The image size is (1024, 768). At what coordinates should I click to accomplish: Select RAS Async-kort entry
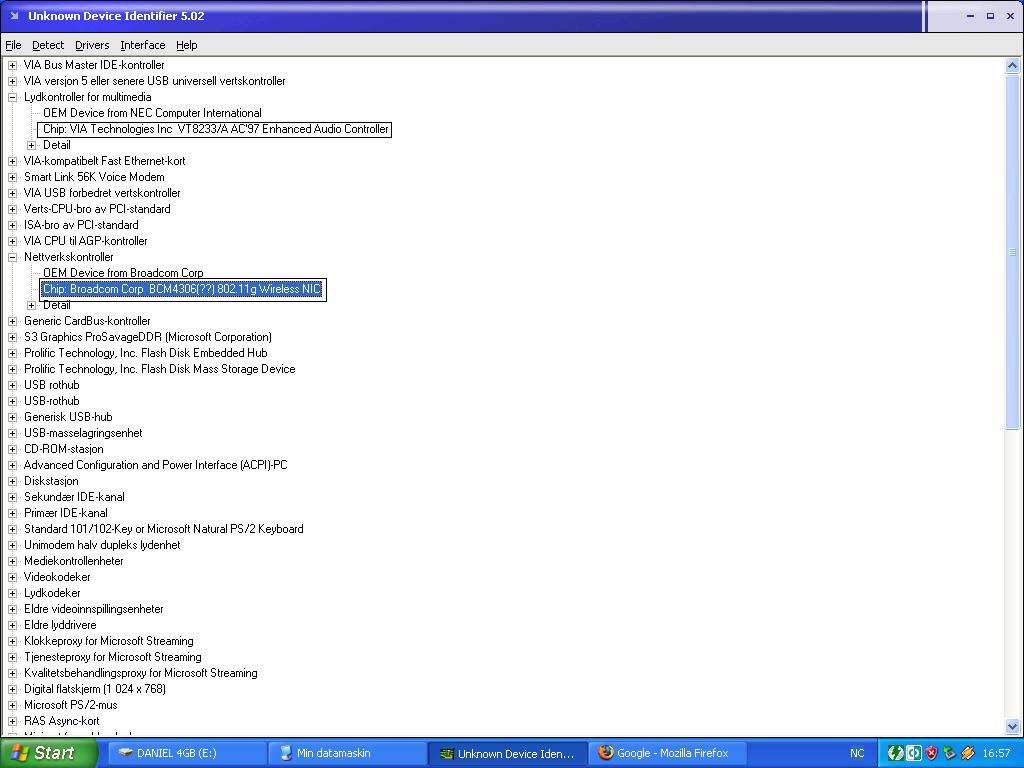click(x=61, y=721)
